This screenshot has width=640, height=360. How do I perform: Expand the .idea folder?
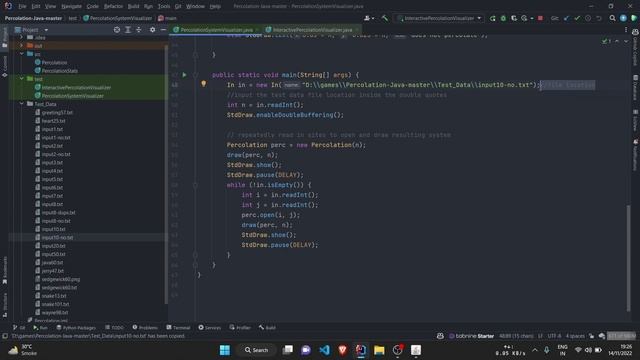tap(22, 37)
